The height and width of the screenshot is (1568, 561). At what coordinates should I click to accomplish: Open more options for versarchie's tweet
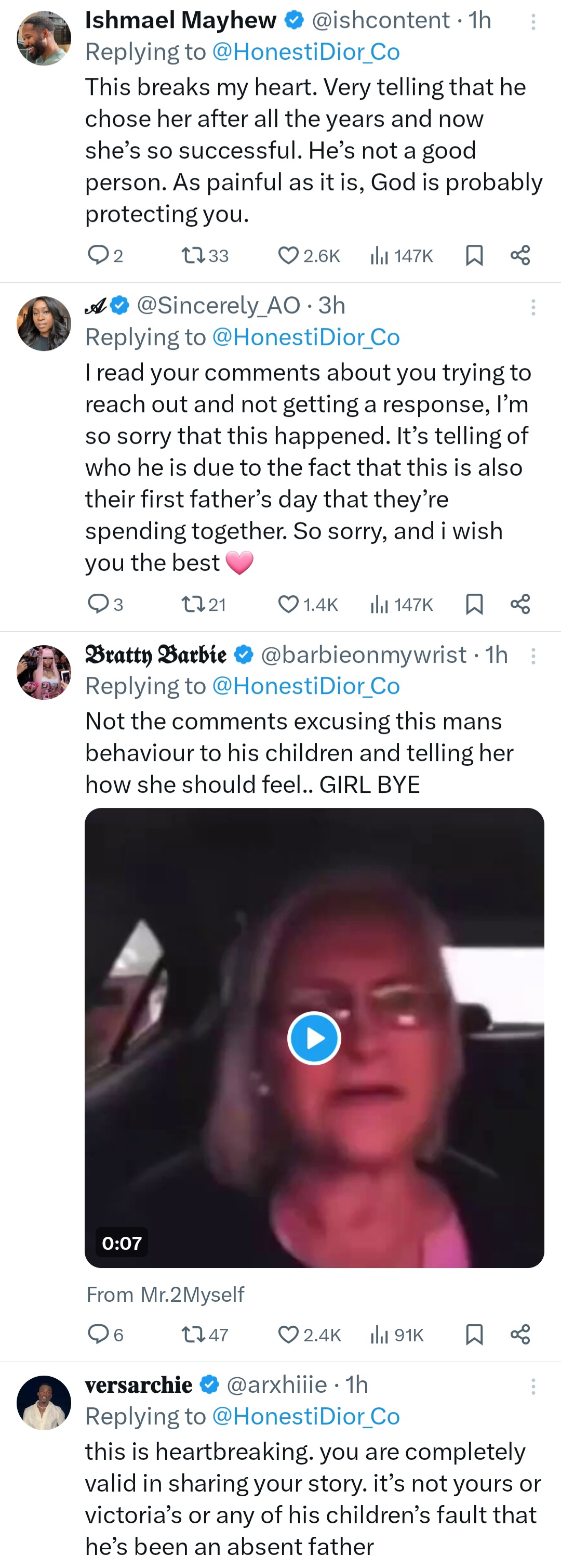533,1386
